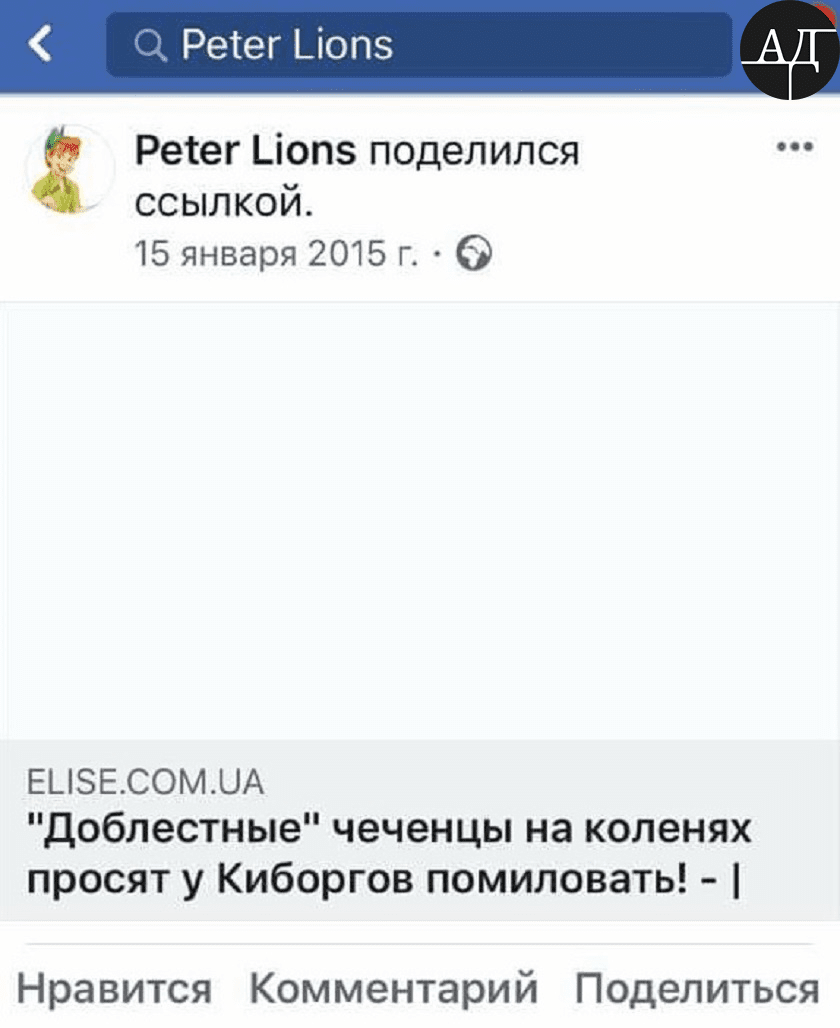Screen dimensions: 840x1028
Task: Open the blank link preview image
Action: [420, 520]
